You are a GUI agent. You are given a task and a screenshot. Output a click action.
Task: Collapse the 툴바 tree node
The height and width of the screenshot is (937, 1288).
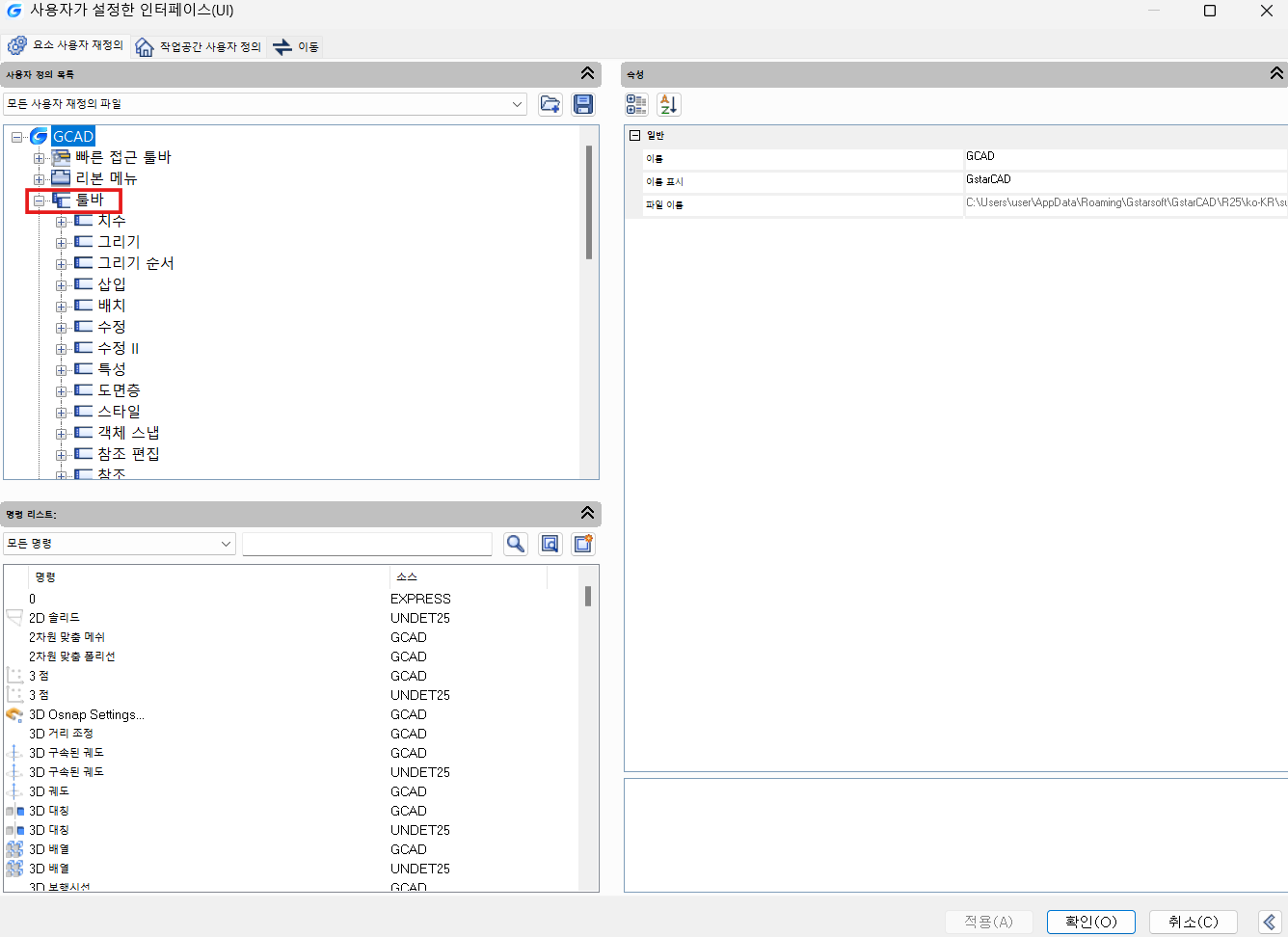(40, 201)
